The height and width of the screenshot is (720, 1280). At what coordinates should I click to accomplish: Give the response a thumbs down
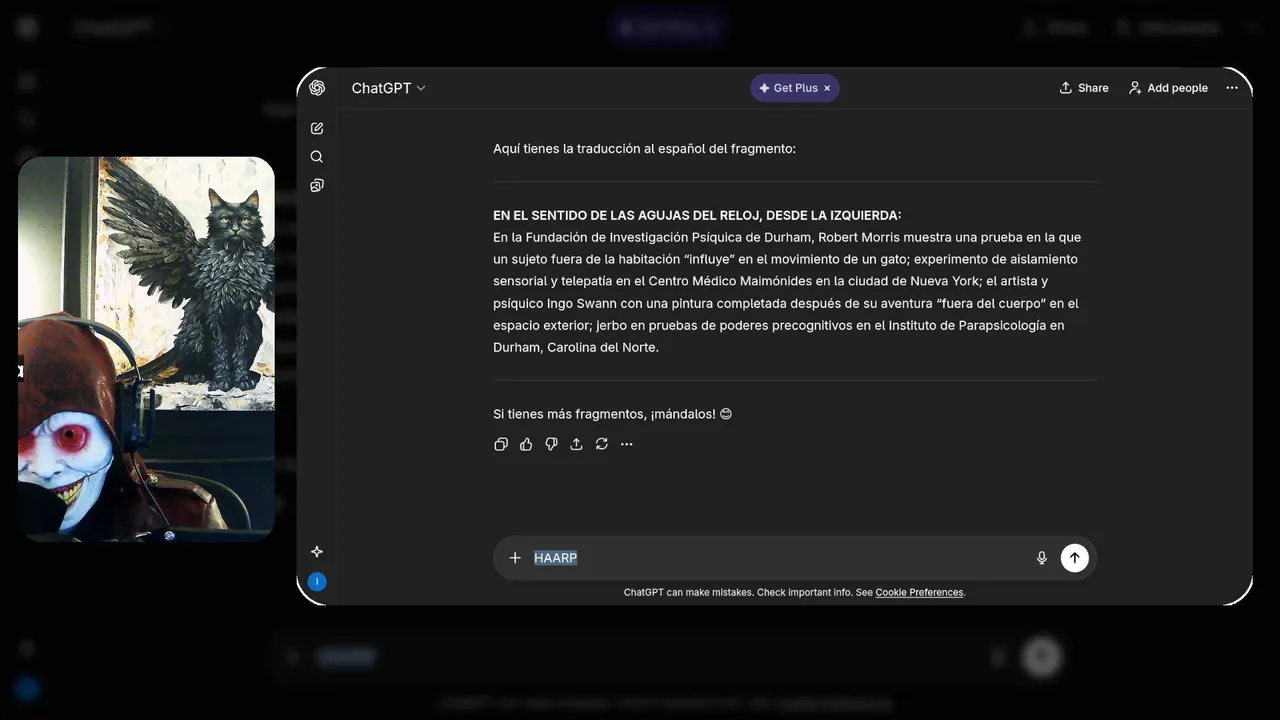[551, 444]
